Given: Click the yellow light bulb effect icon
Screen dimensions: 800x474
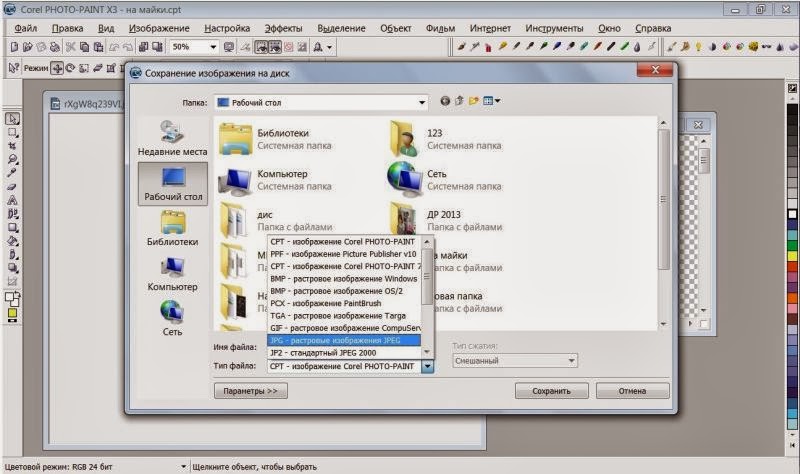Looking at the screenshot, I should pos(698,47).
